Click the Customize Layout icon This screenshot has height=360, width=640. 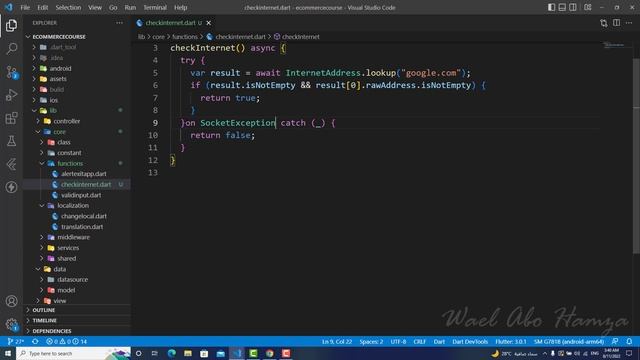click(588, 7)
